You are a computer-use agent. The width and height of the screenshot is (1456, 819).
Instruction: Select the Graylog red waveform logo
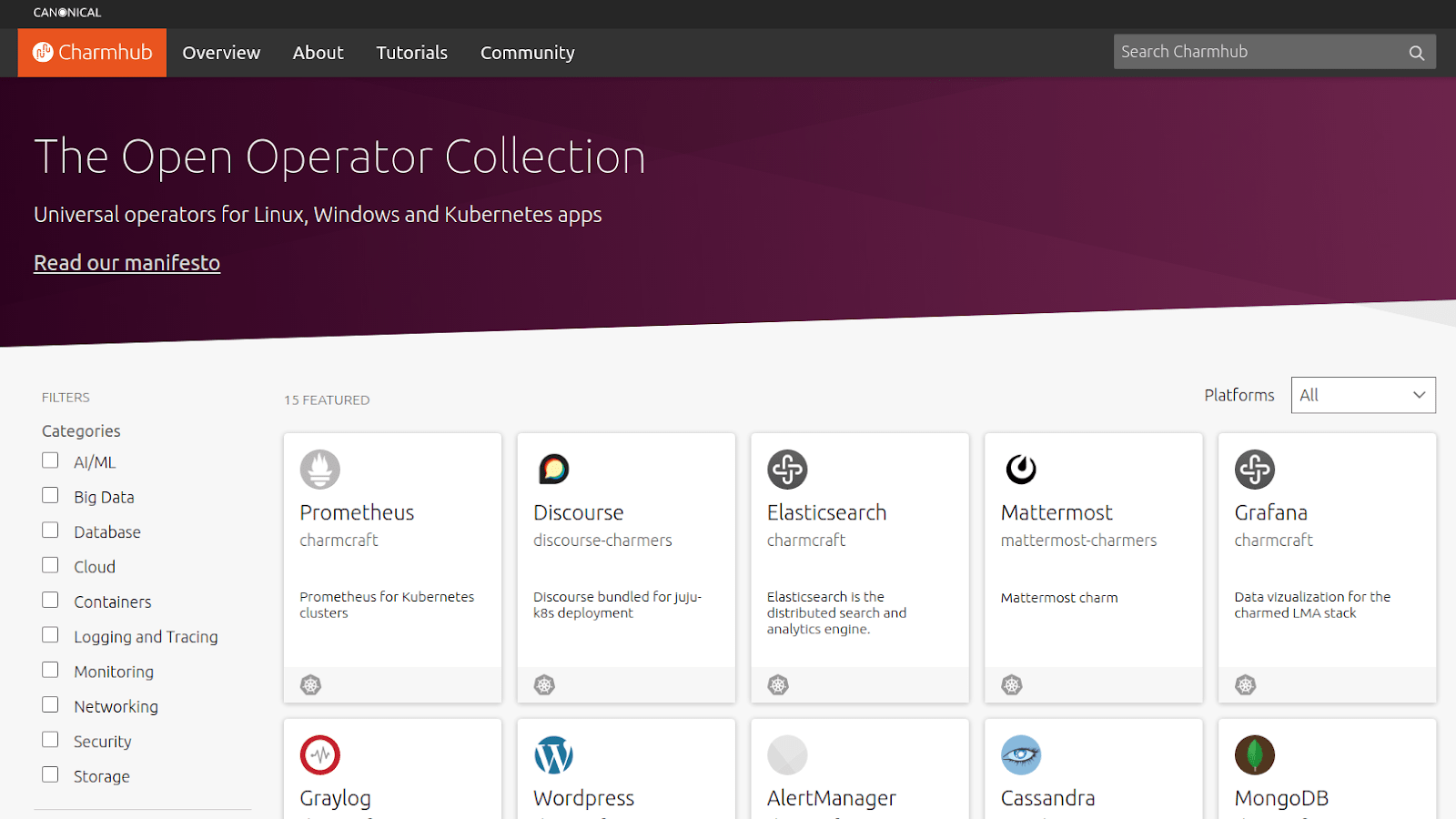coord(319,754)
